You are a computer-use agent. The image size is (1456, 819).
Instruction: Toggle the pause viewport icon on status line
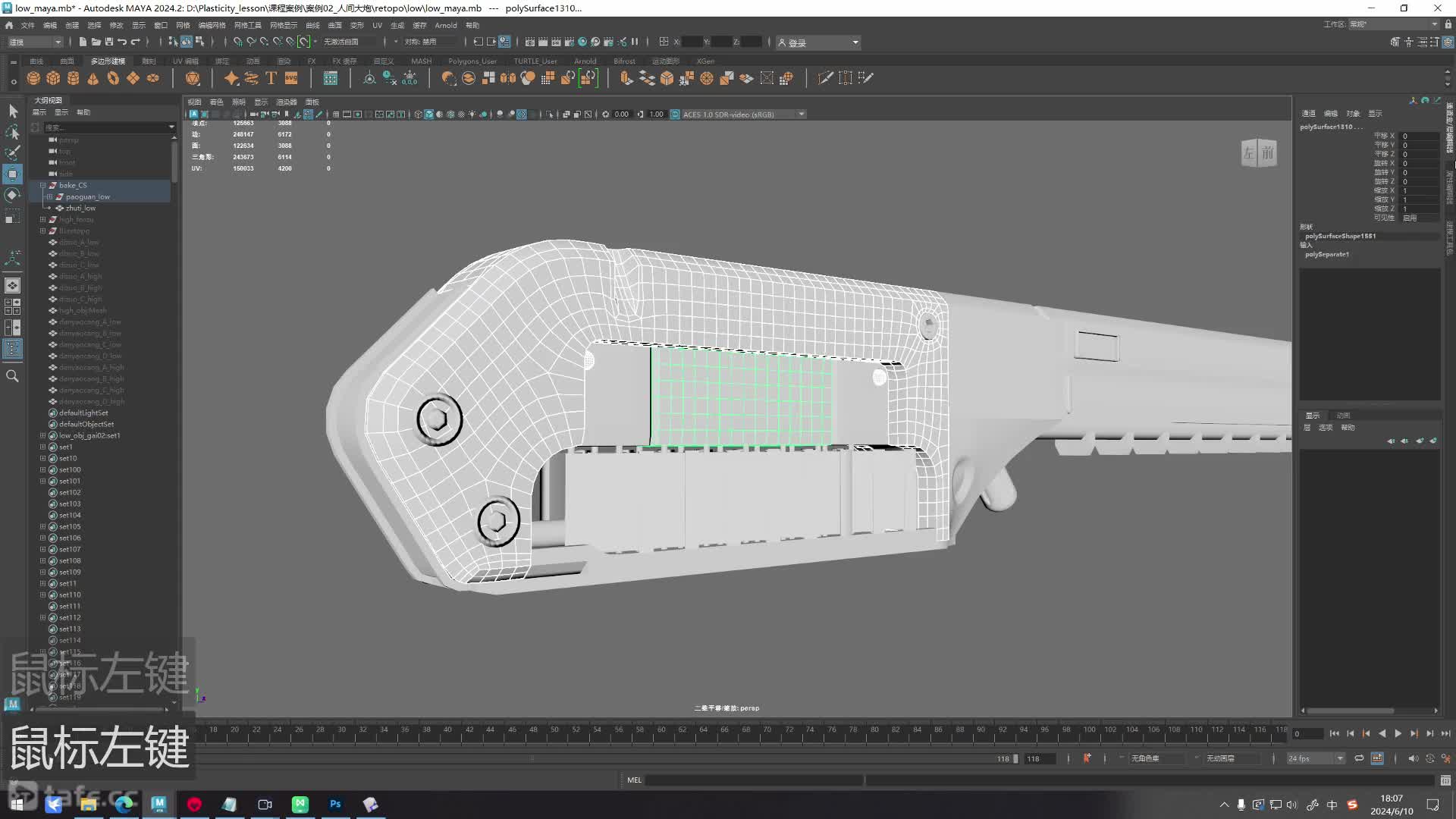635,42
